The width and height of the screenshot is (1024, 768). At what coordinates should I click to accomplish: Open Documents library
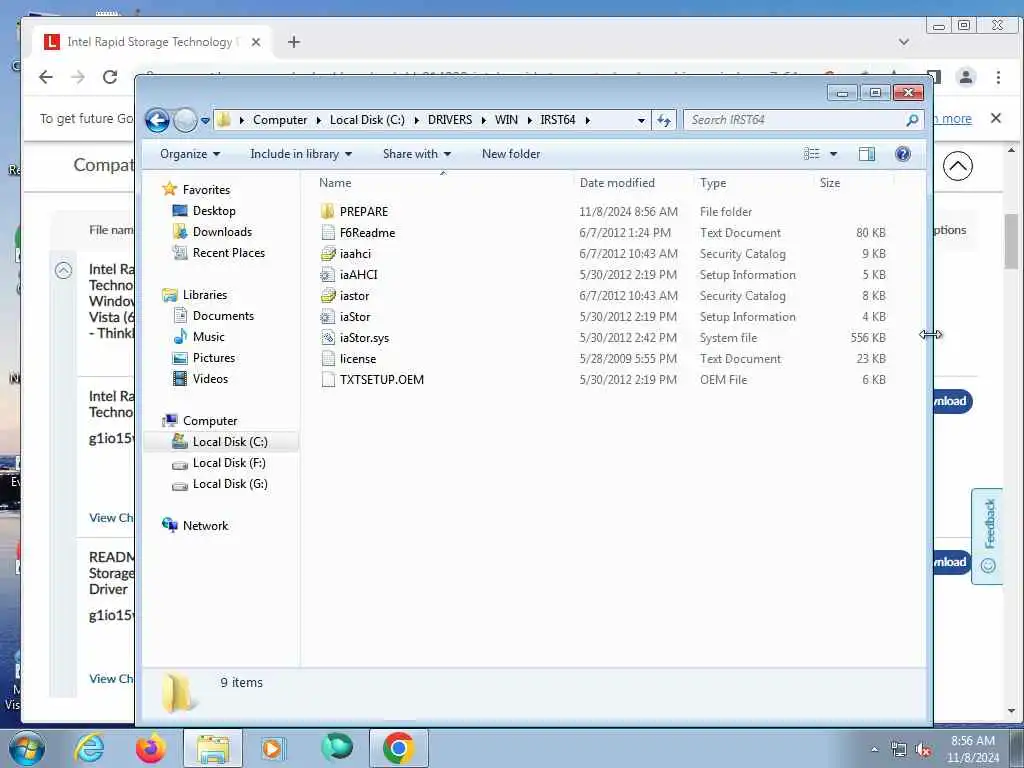coord(223,315)
